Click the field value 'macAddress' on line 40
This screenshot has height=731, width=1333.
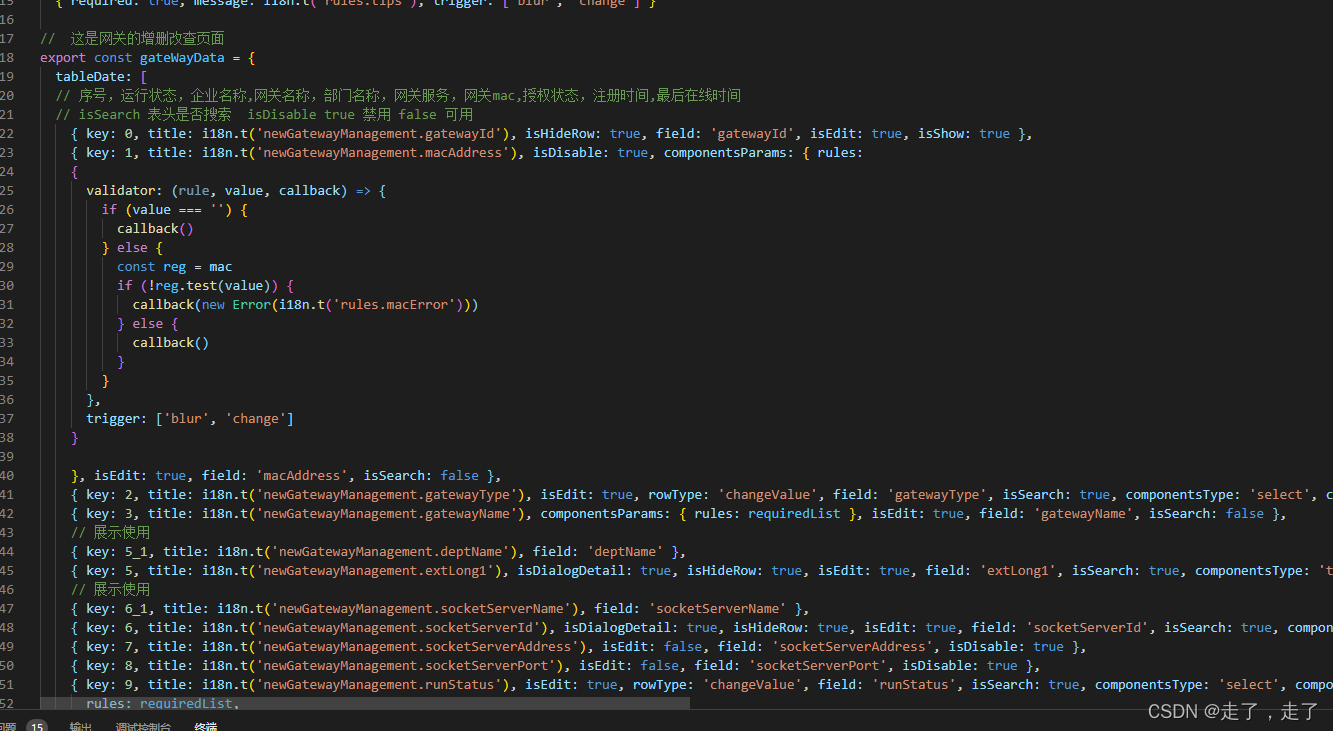click(x=302, y=476)
